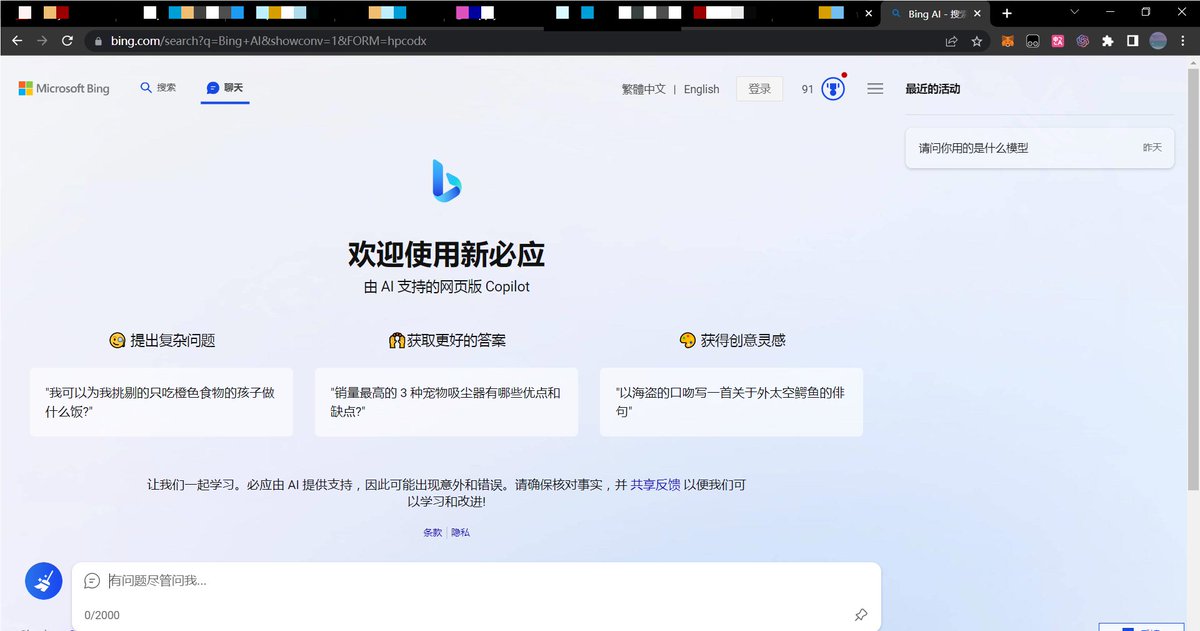Reload the page with refresh icon
Viewport: 1200px width, 631px height.
pos(67,41)
